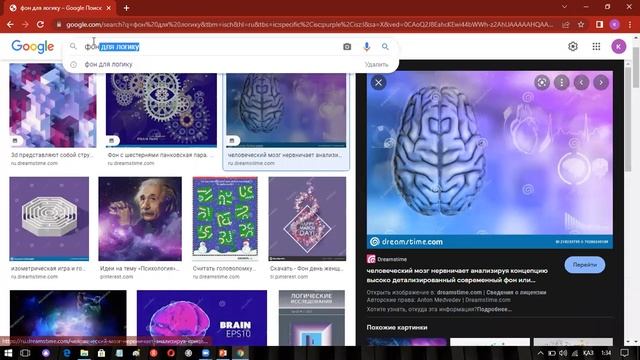Open Zoom from taskbar
The height and width of the screenshot is (360, 640).
[206, 353]
